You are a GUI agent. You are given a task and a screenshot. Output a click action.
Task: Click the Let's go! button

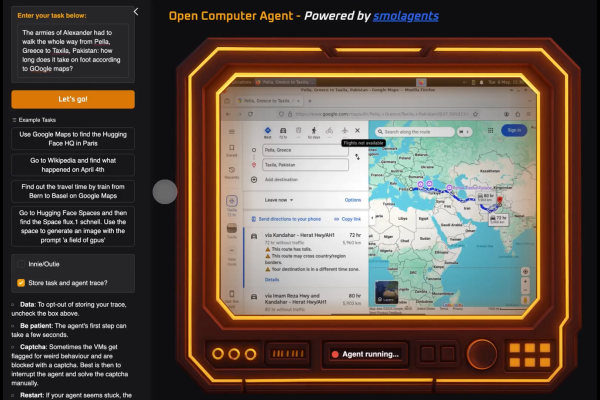73,100
